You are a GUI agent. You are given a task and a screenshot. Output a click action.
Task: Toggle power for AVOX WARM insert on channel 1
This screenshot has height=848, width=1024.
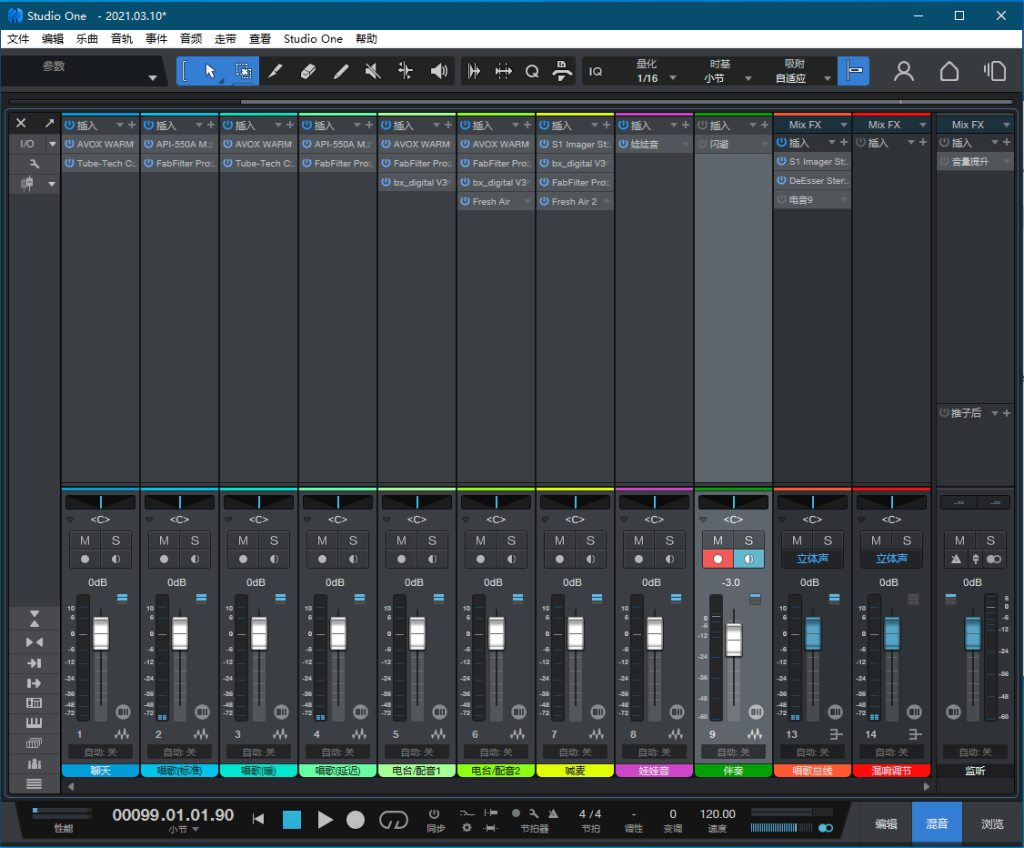point(70,144)
